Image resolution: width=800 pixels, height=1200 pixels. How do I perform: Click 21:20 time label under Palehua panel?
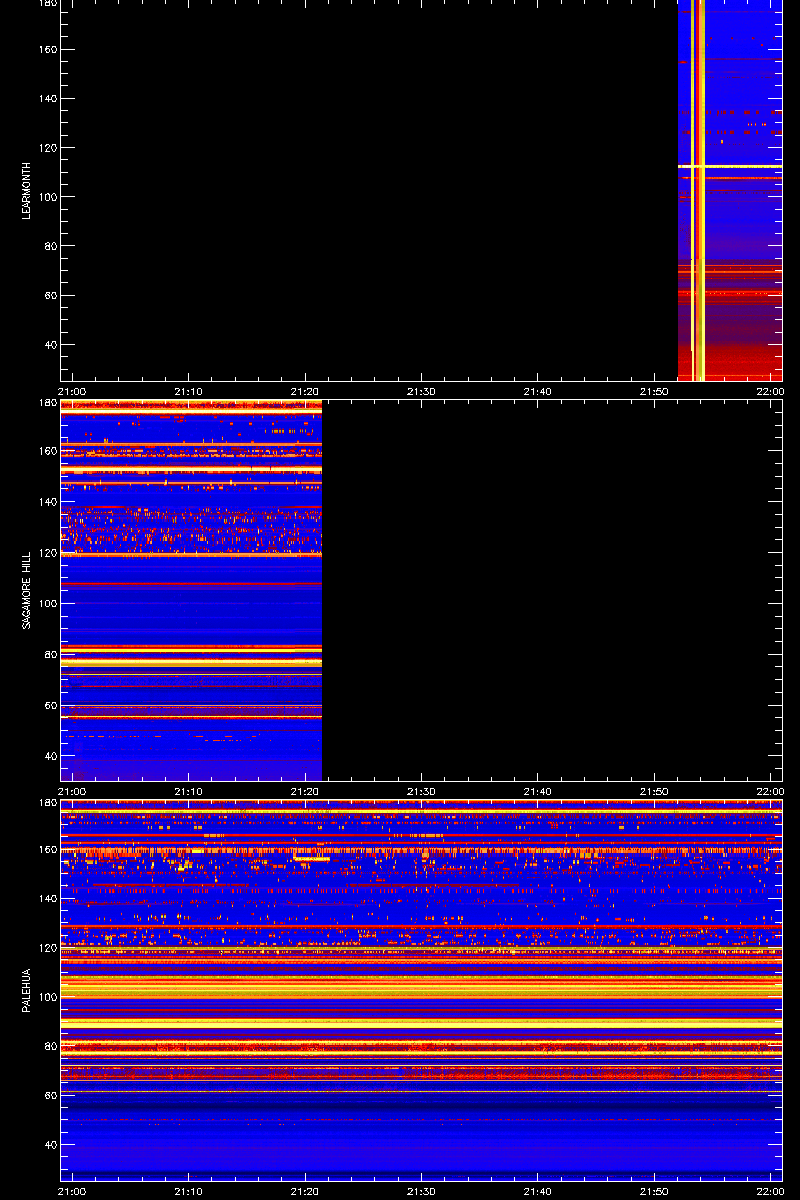point(305,1191)
